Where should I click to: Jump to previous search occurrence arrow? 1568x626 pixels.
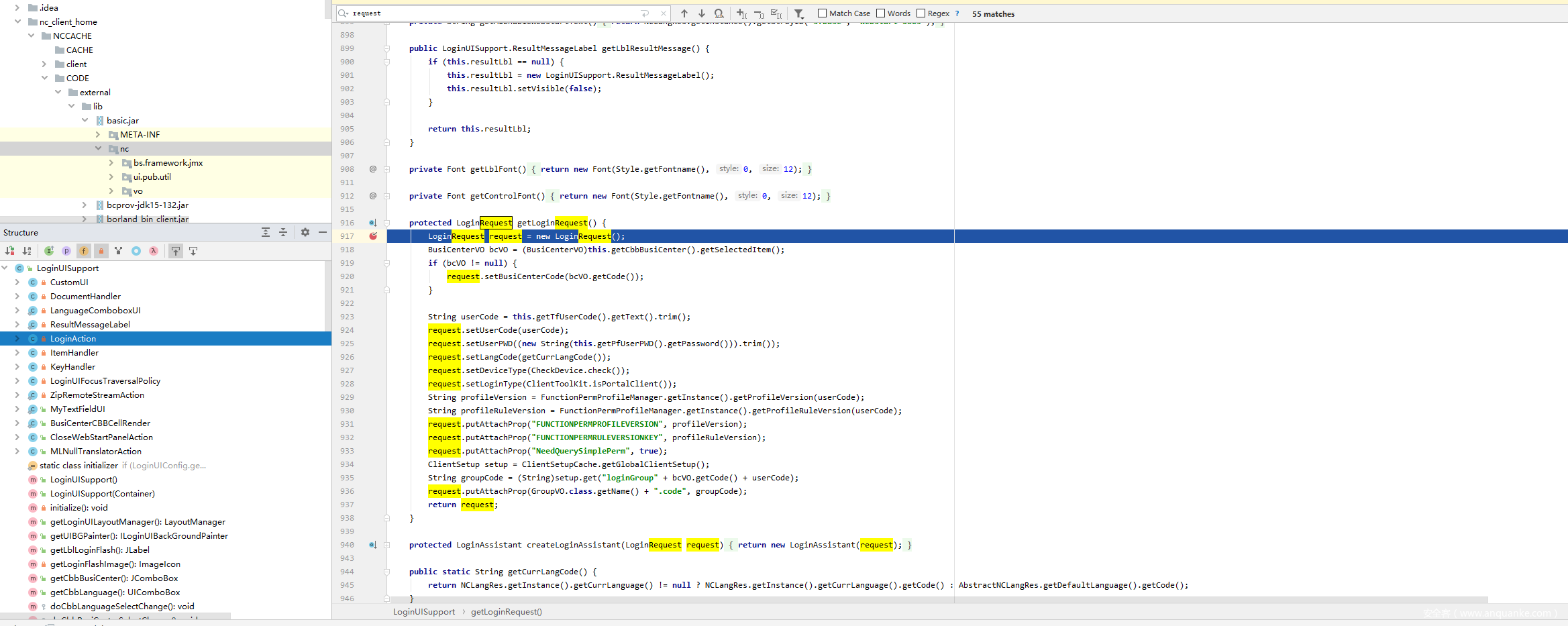pos(684,13)
